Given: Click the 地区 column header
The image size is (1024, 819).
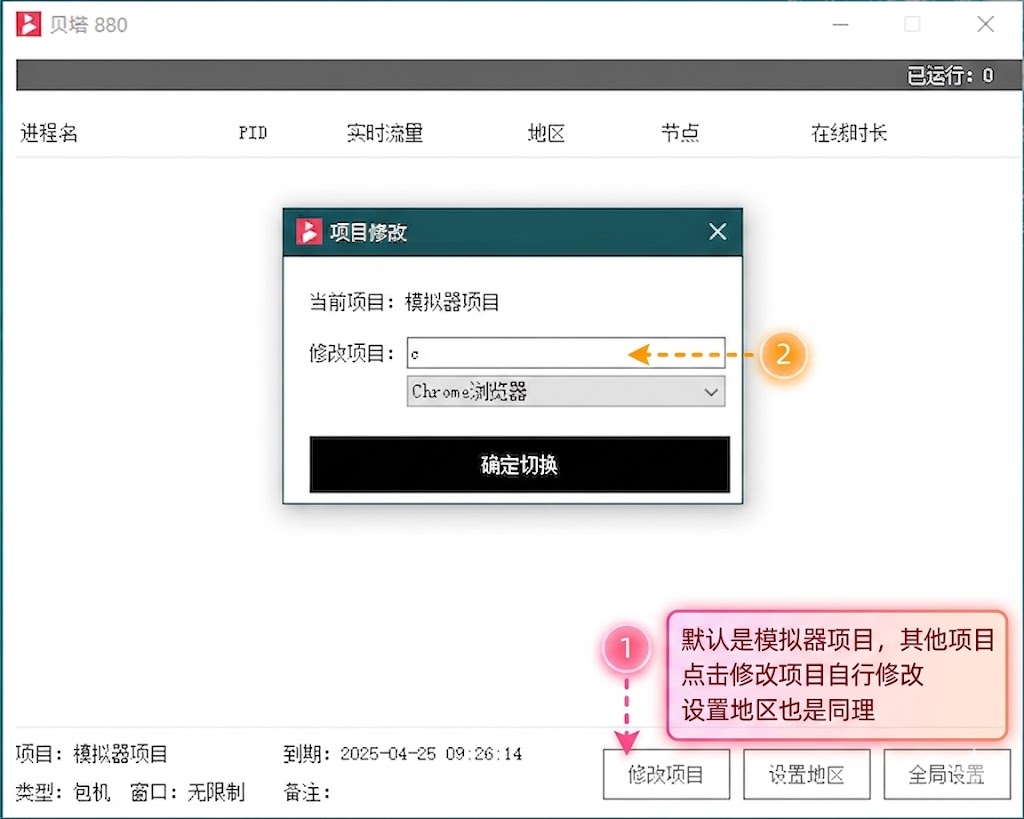Looking at the screenshot, I should (546, 133).
